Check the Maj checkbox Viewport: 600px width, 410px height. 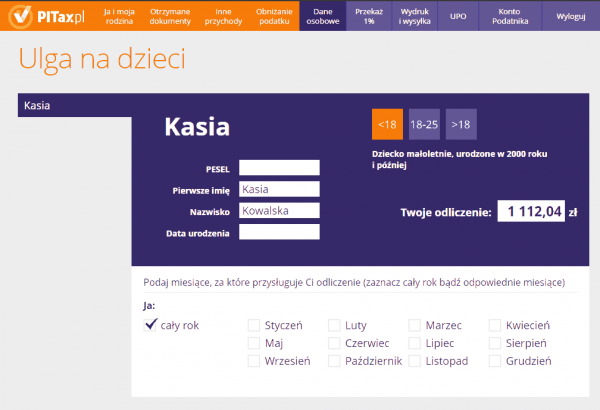254,343
